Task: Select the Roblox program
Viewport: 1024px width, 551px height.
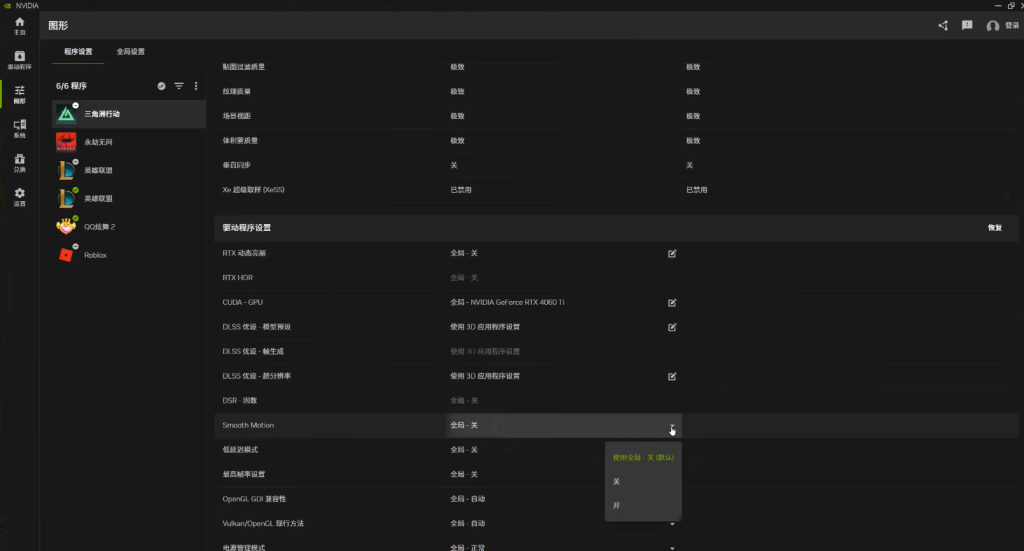Action: coord(129,255)
